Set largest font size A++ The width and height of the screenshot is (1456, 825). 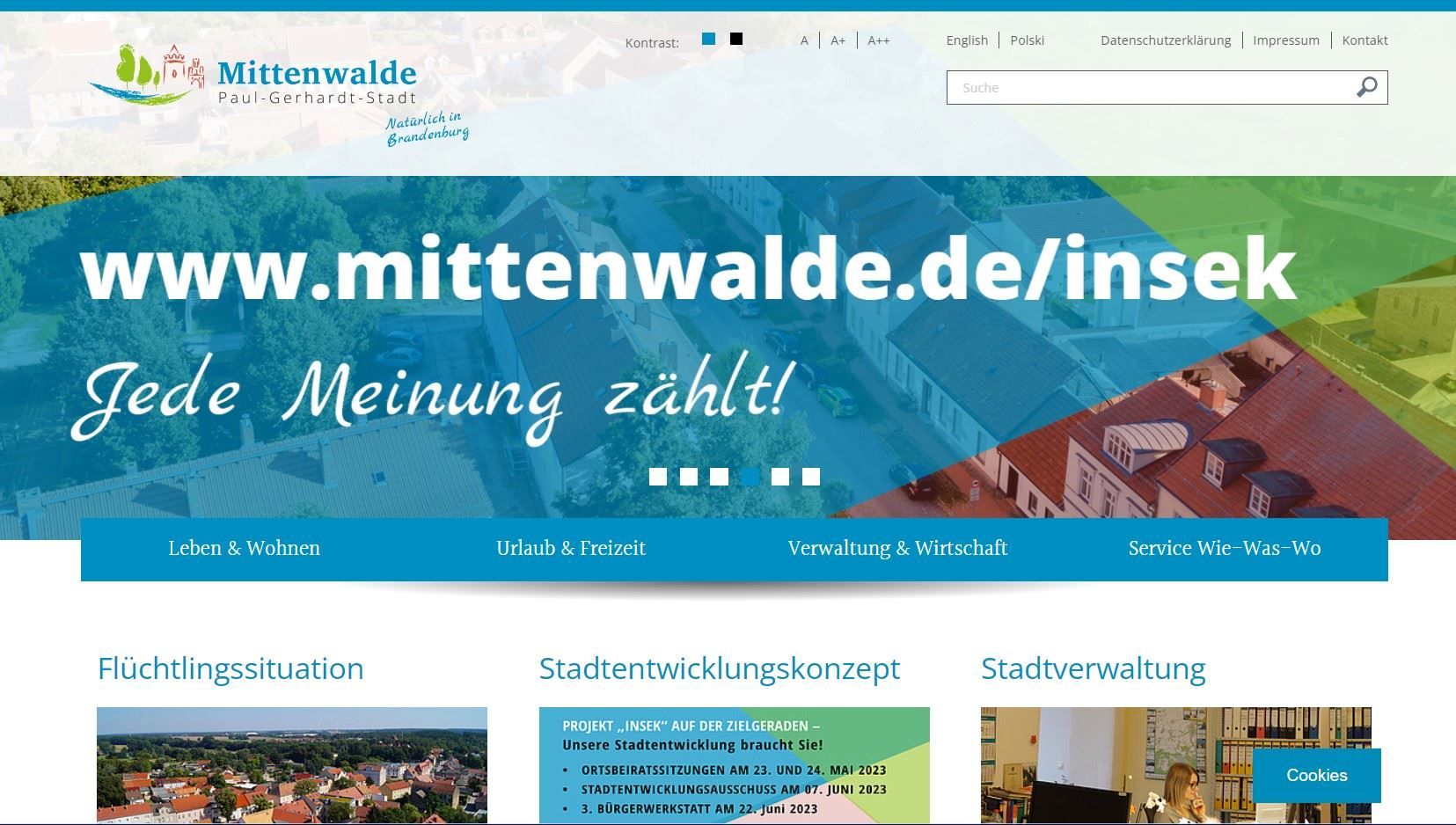coord(879,40)
